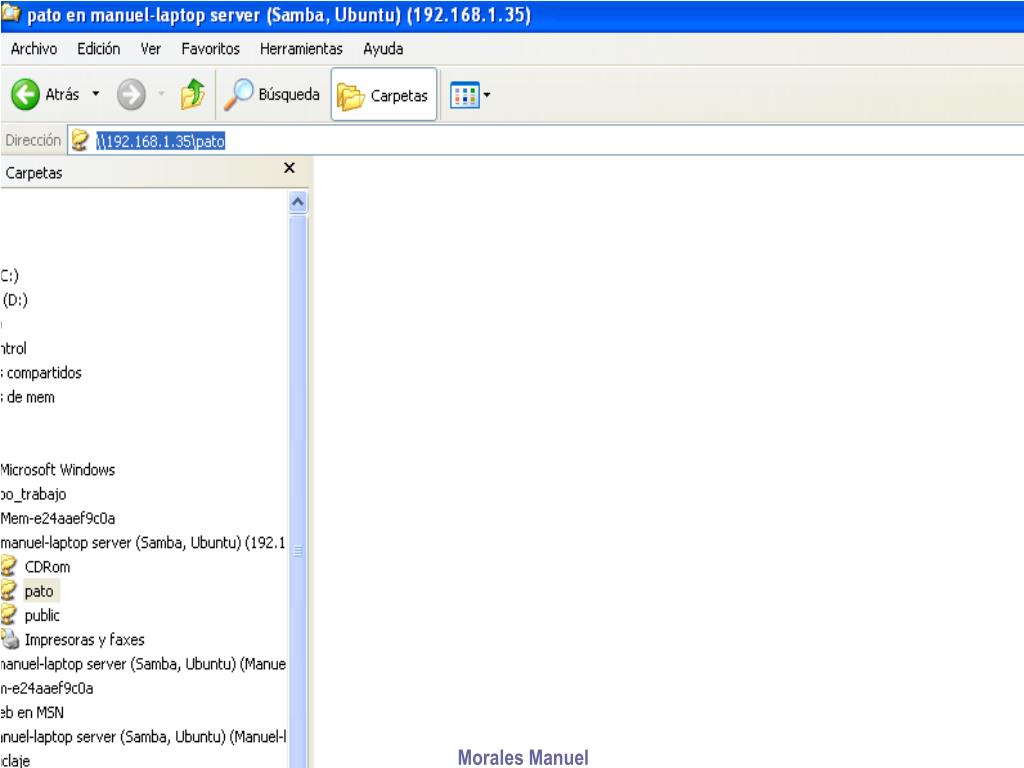The width and height of the screenshot is (1024, 768).
Task: Select the Microsoft Windows network node
Action: 57,470
